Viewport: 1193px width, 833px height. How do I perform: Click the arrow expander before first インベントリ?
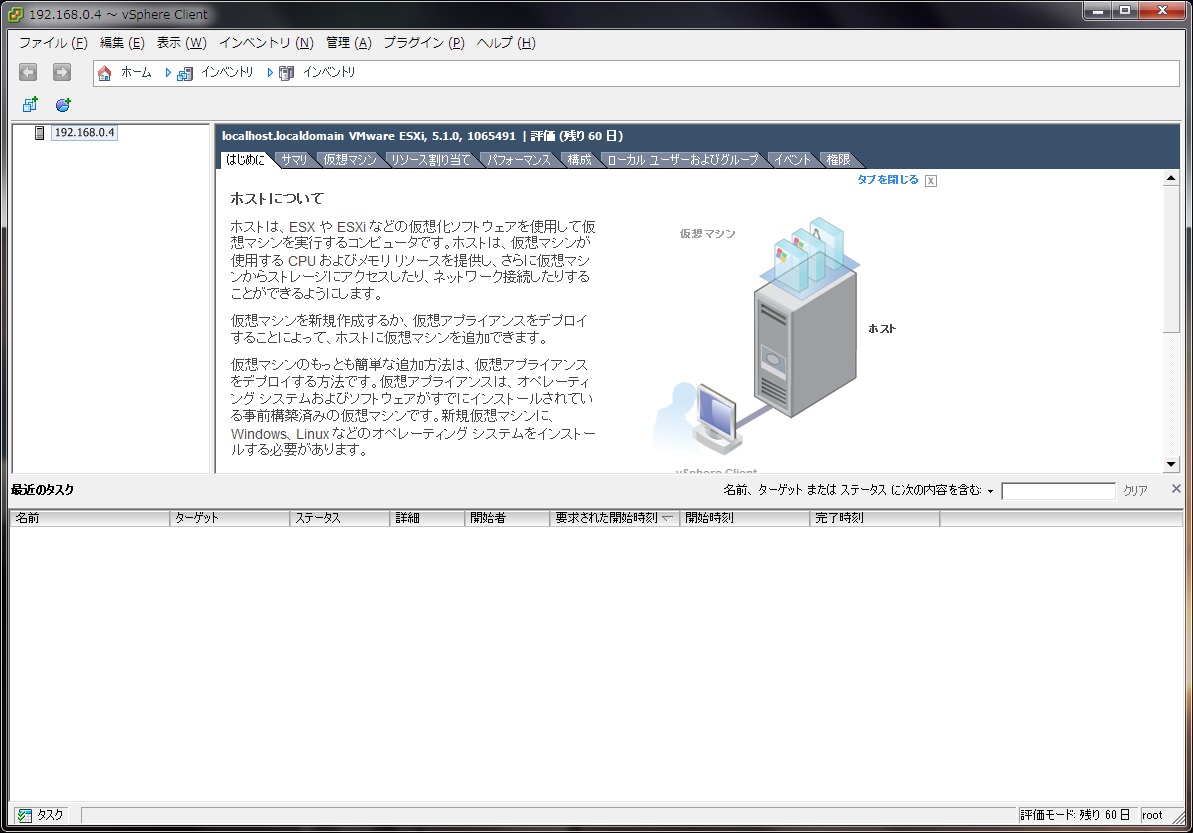pyautogui.click(x=168, y=73)
